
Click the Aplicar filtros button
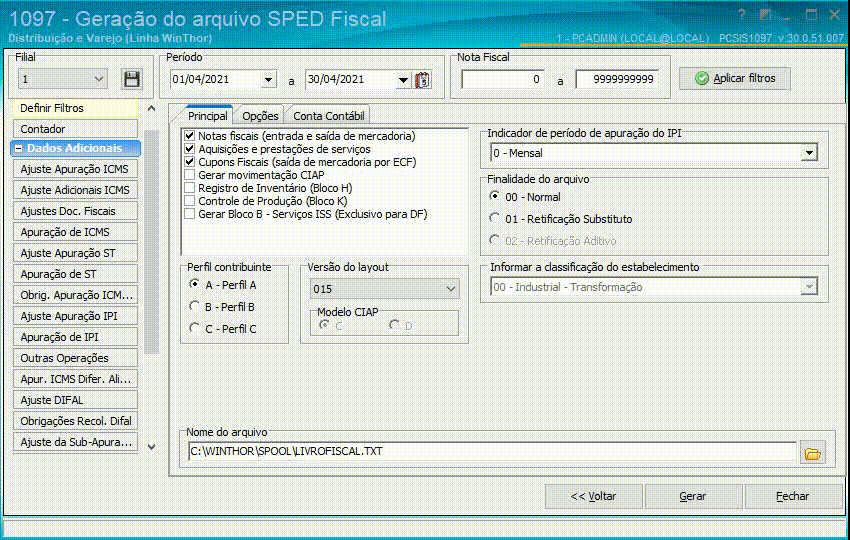point(735,79)
